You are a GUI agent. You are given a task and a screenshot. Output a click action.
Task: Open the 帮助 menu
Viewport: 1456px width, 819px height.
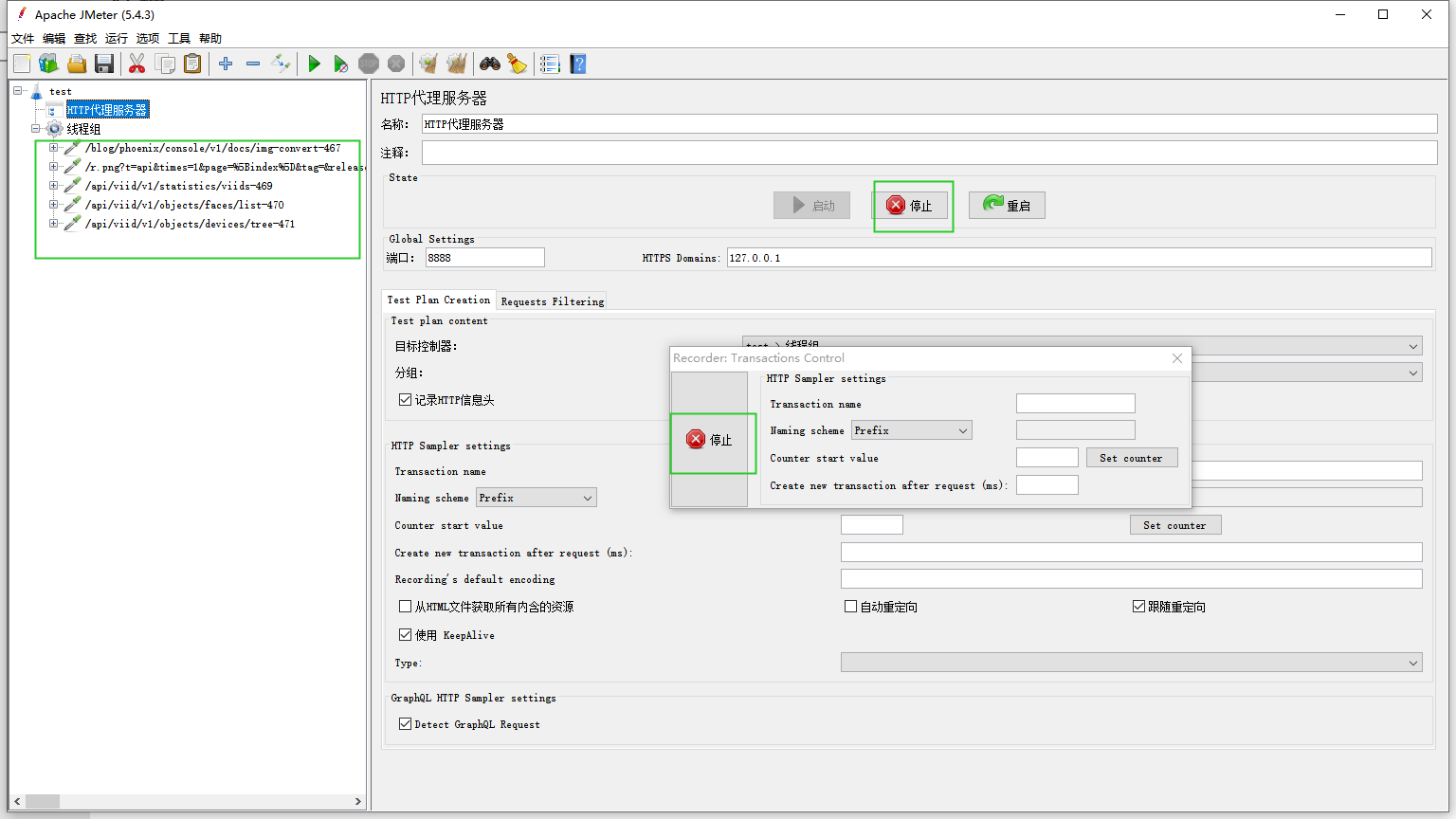click(210, 39)
